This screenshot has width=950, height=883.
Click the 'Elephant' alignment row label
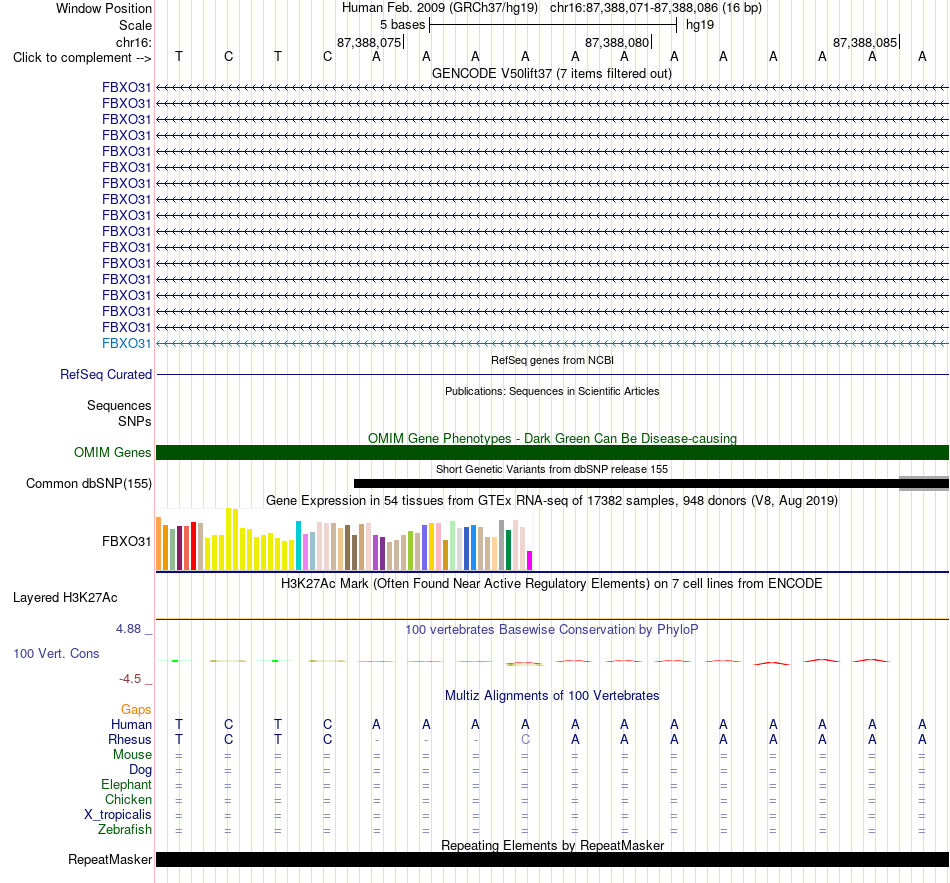126,785
